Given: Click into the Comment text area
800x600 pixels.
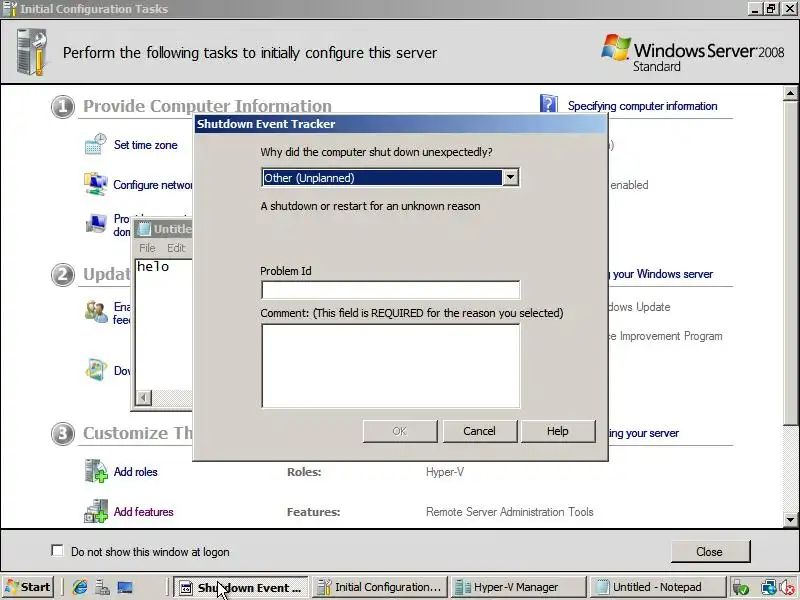Looking at the screenshot, I should click(x=390, y=366).
